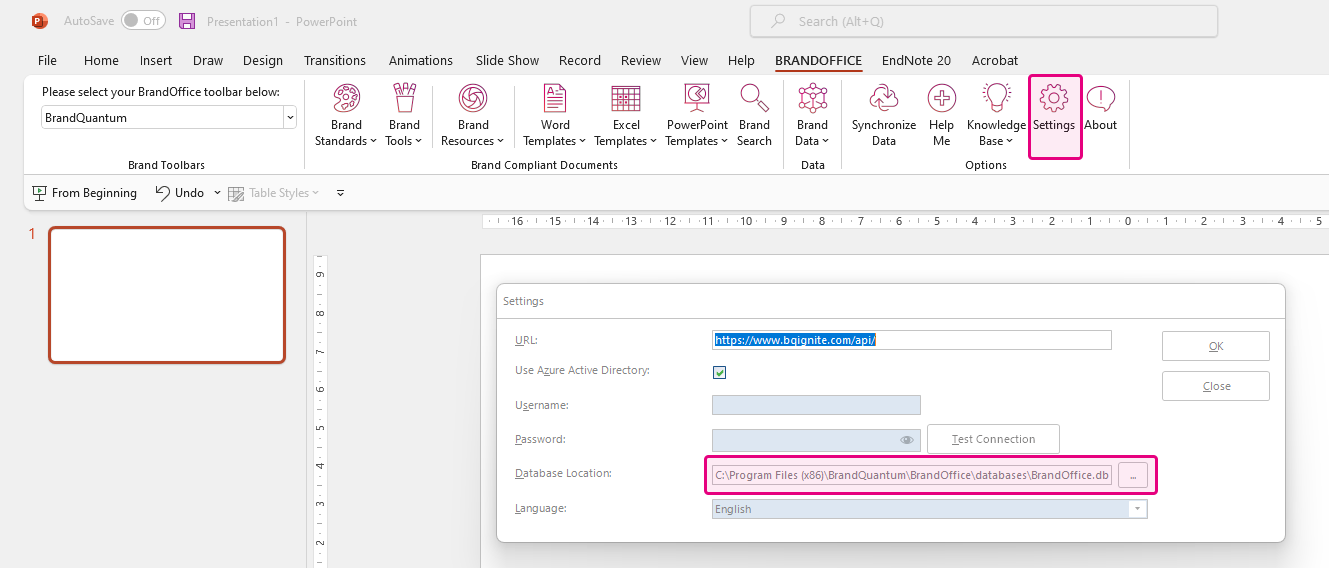Switch to the Review tab
Viewport: 1329px width, 568px height.
[x=641, y=60]
